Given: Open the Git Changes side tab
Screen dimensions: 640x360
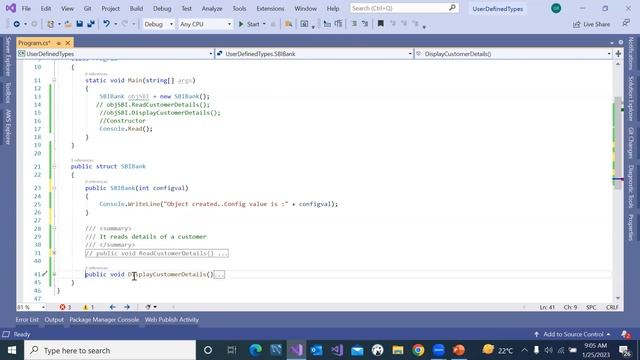Looking at the screenshot, I should [x=631, y=142].
